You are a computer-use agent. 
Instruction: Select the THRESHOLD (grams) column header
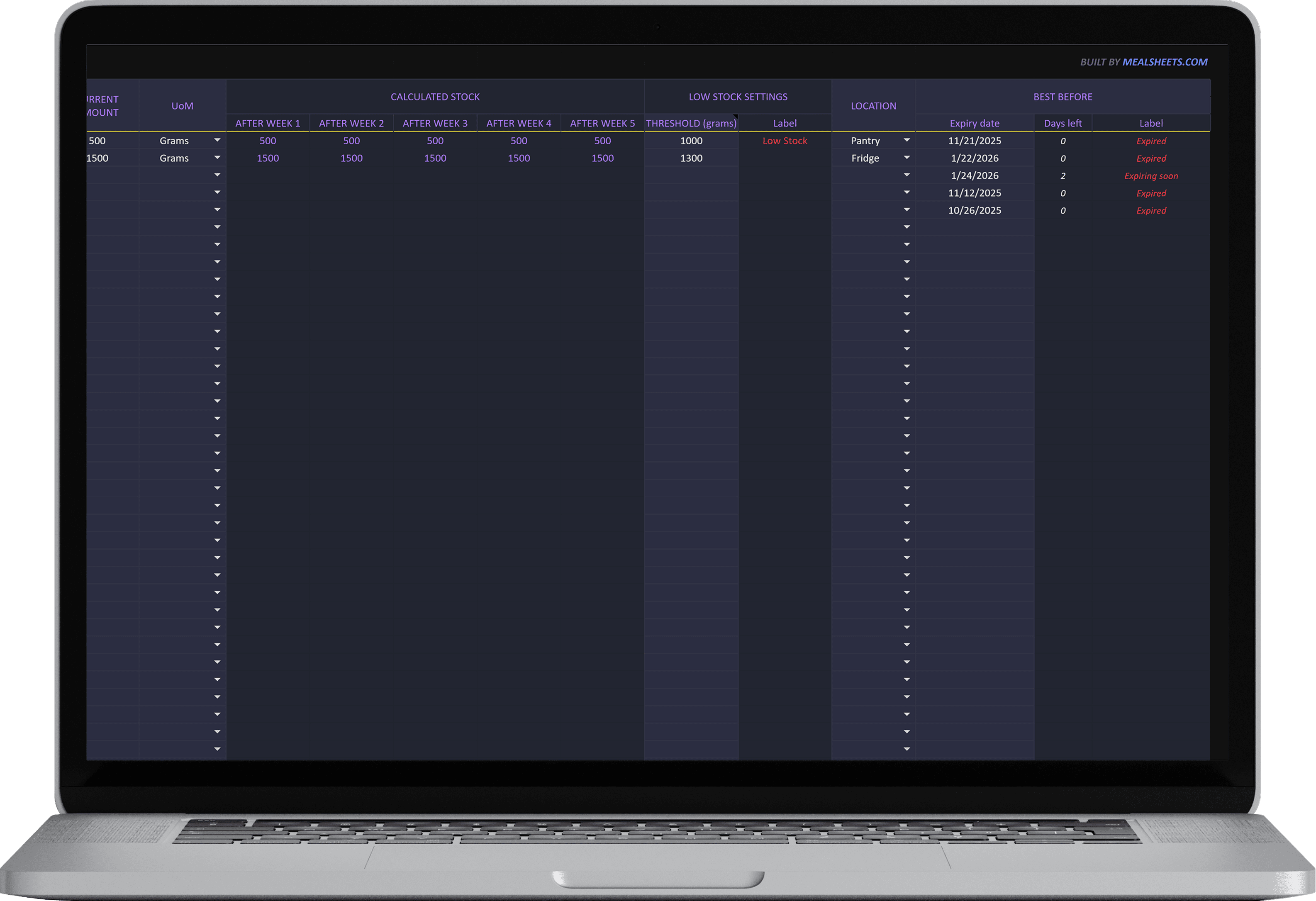[691, 124]
